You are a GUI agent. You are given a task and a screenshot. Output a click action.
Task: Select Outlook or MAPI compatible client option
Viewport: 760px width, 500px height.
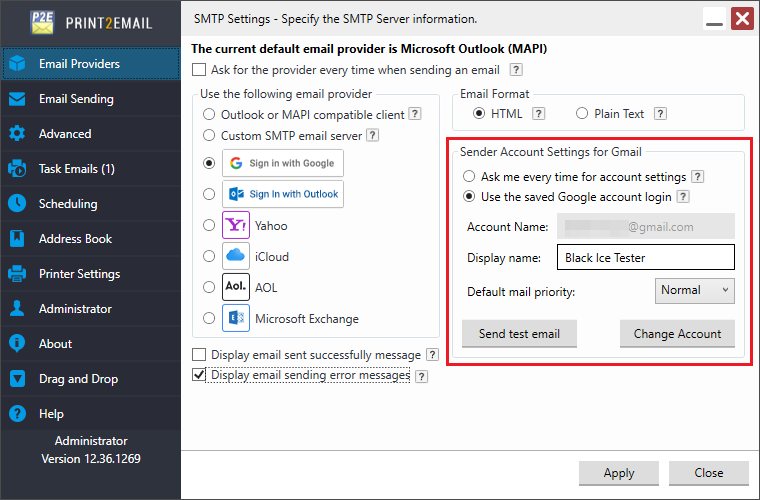(209, 115)
